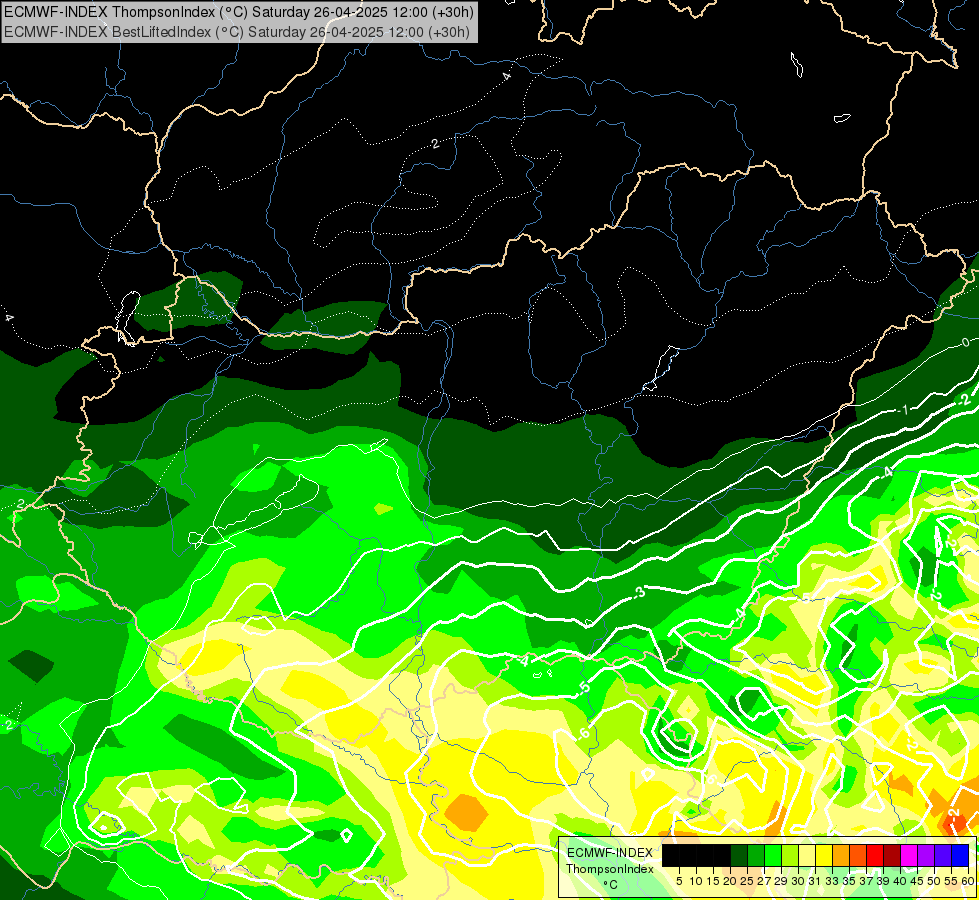Image resolution: width=979 pixels, height=900 pixels.
Task: Select the yellow-green 29–30 legend swatch
Action: tap(790, 855)
